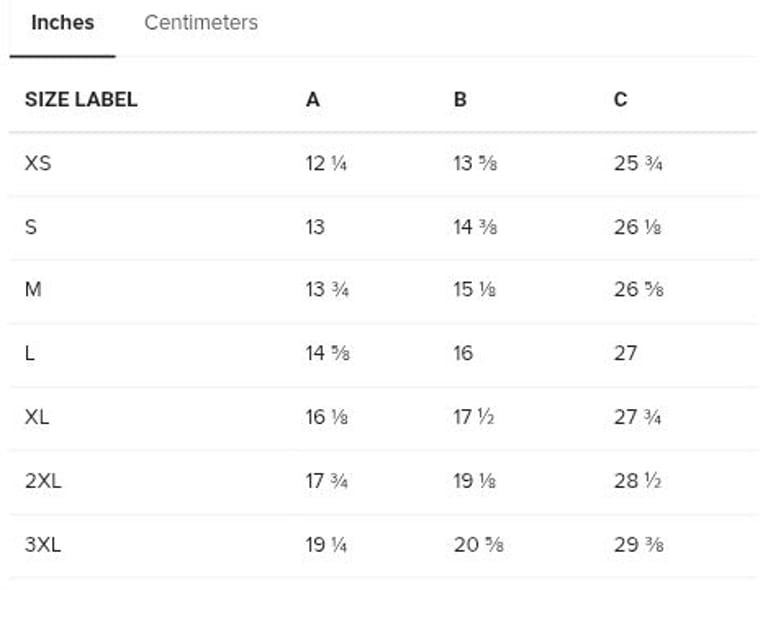
Task: Click column header A
Action: point(313,99)
